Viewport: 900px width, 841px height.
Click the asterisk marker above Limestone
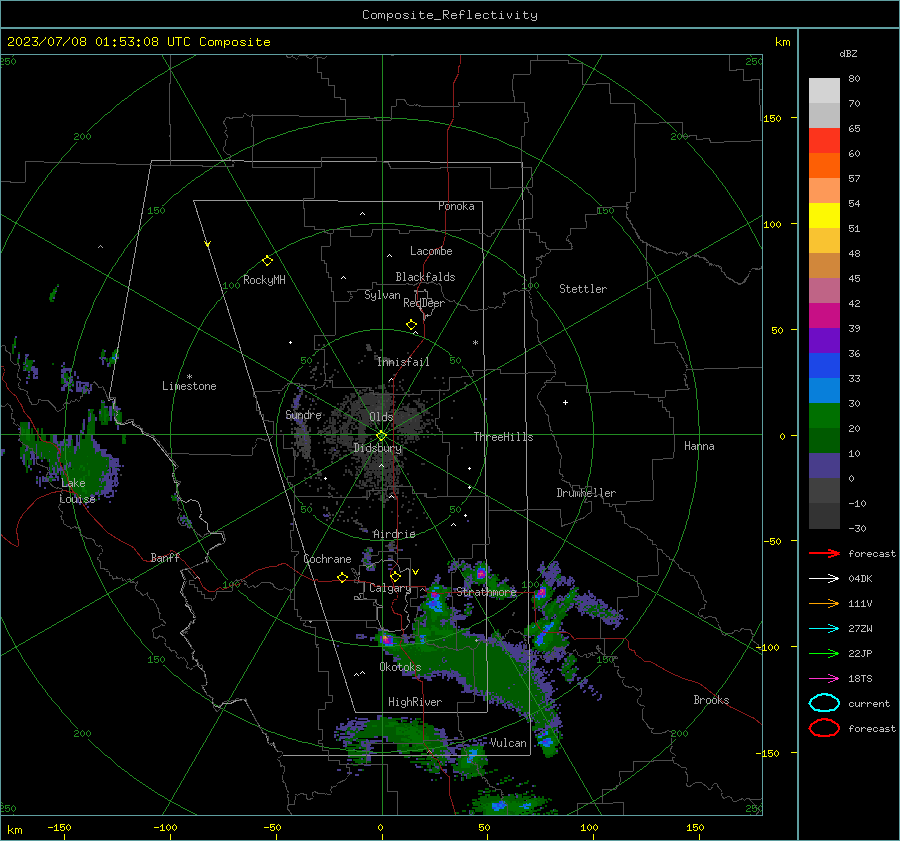pyautogui.click(x=189, y=377)
